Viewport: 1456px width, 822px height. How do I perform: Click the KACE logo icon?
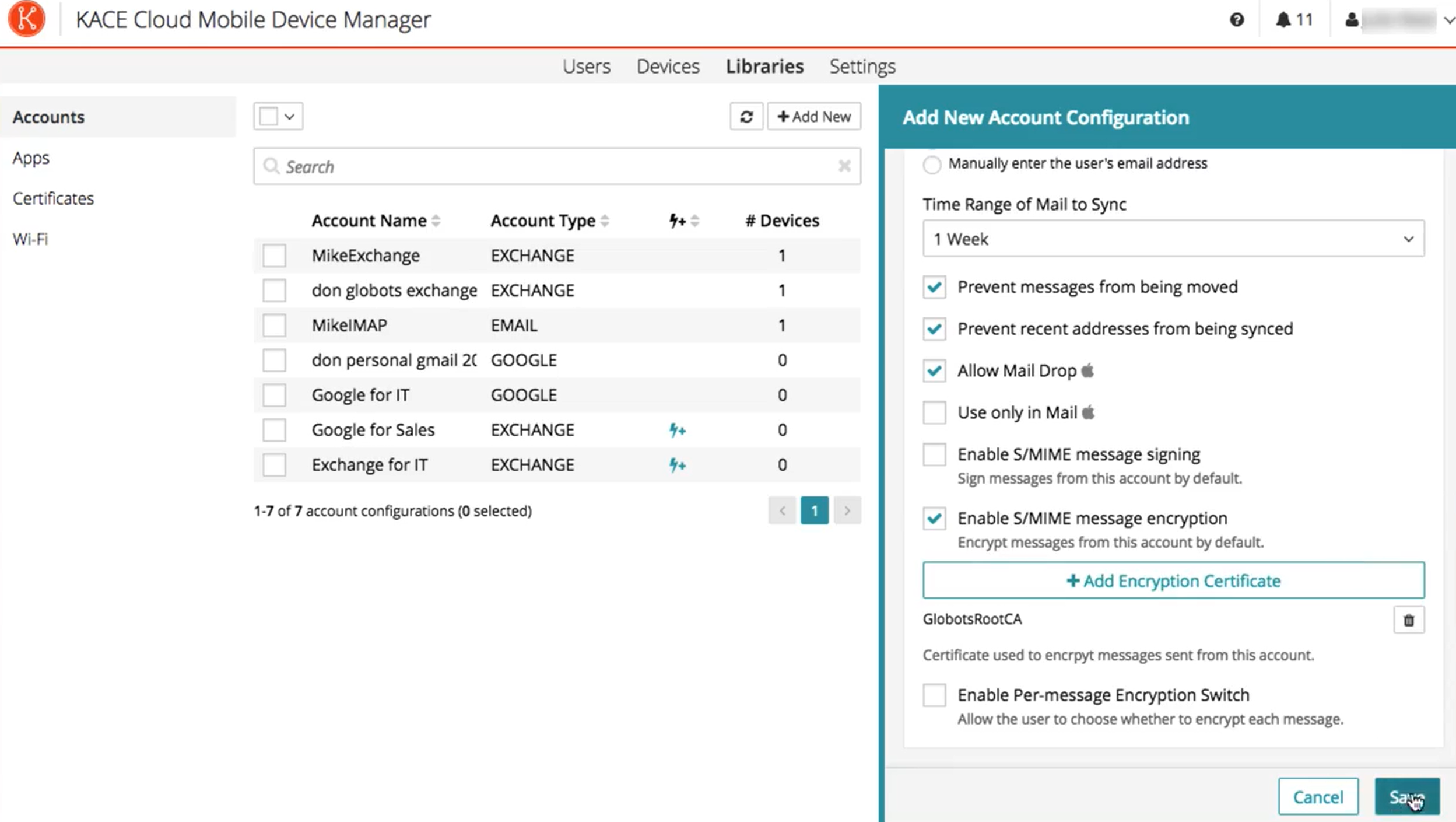click(26, 19)
